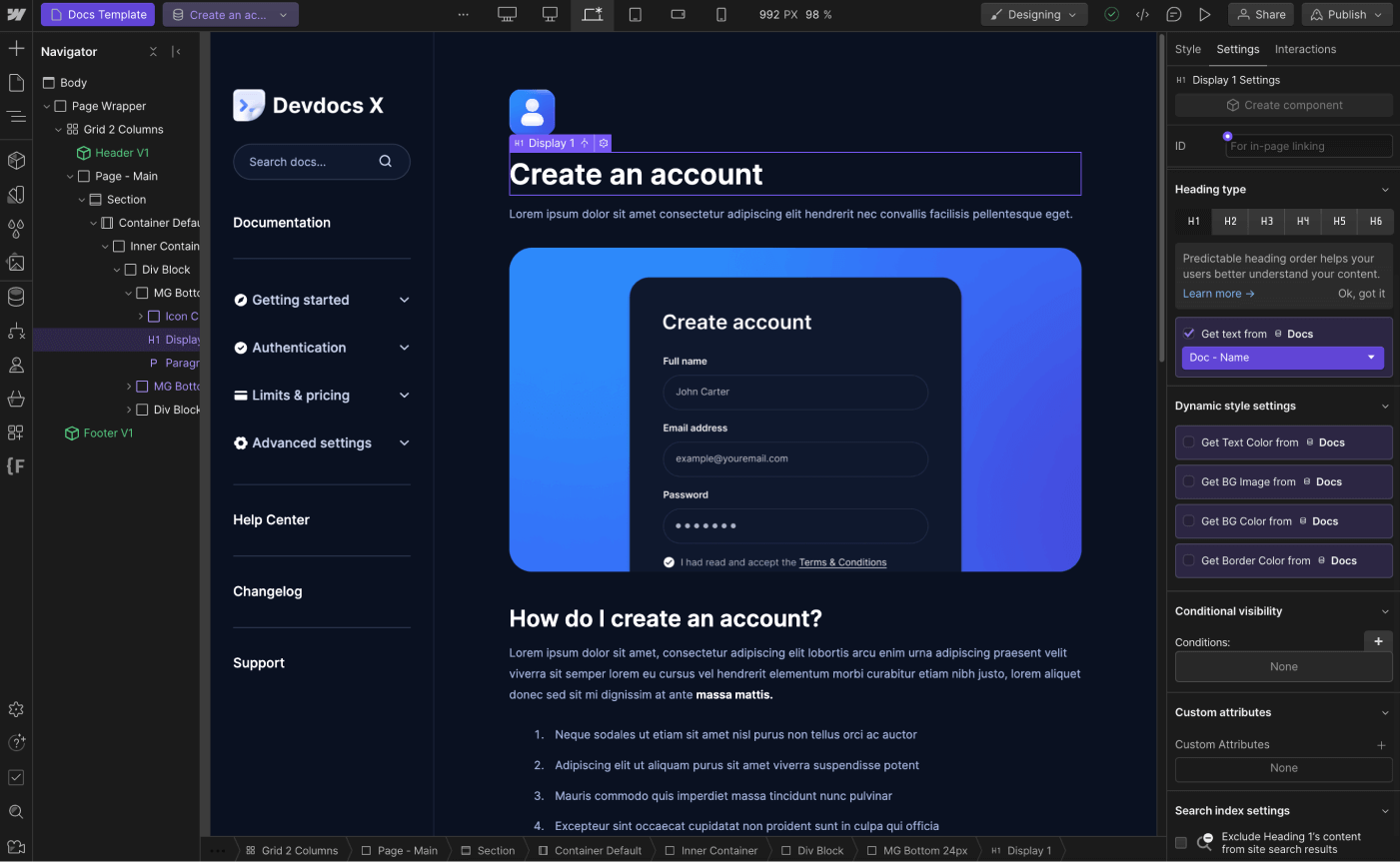Switch to the portrait phone breakpoint
The width and height of the screenshot is (1400, 862).
click(721, 14)
